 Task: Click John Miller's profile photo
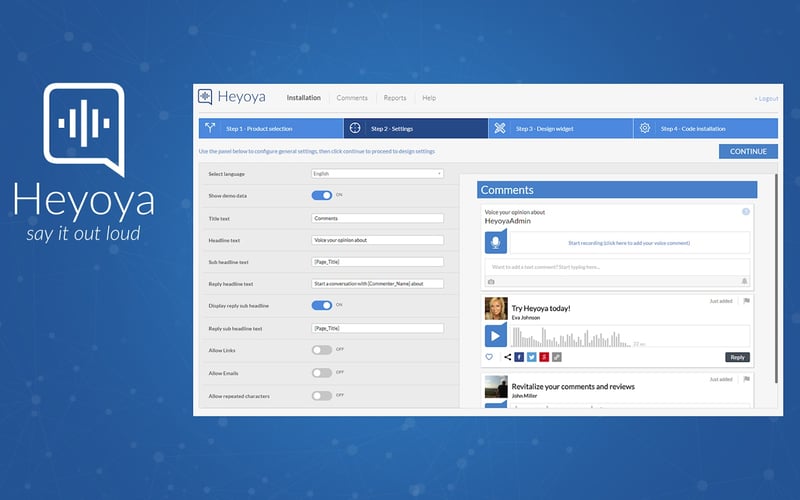pyautogui.click(x=496, y=387)
